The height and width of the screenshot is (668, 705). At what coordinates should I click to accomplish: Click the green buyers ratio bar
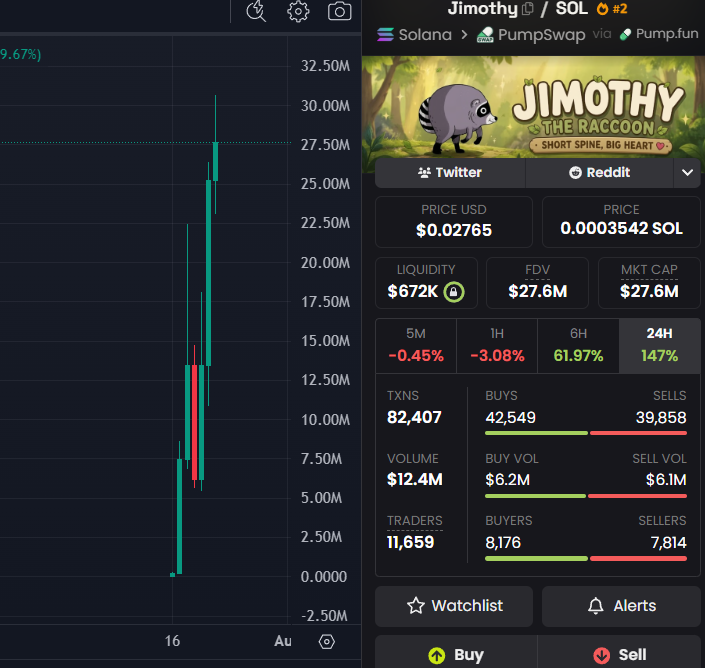pos(536,559)
